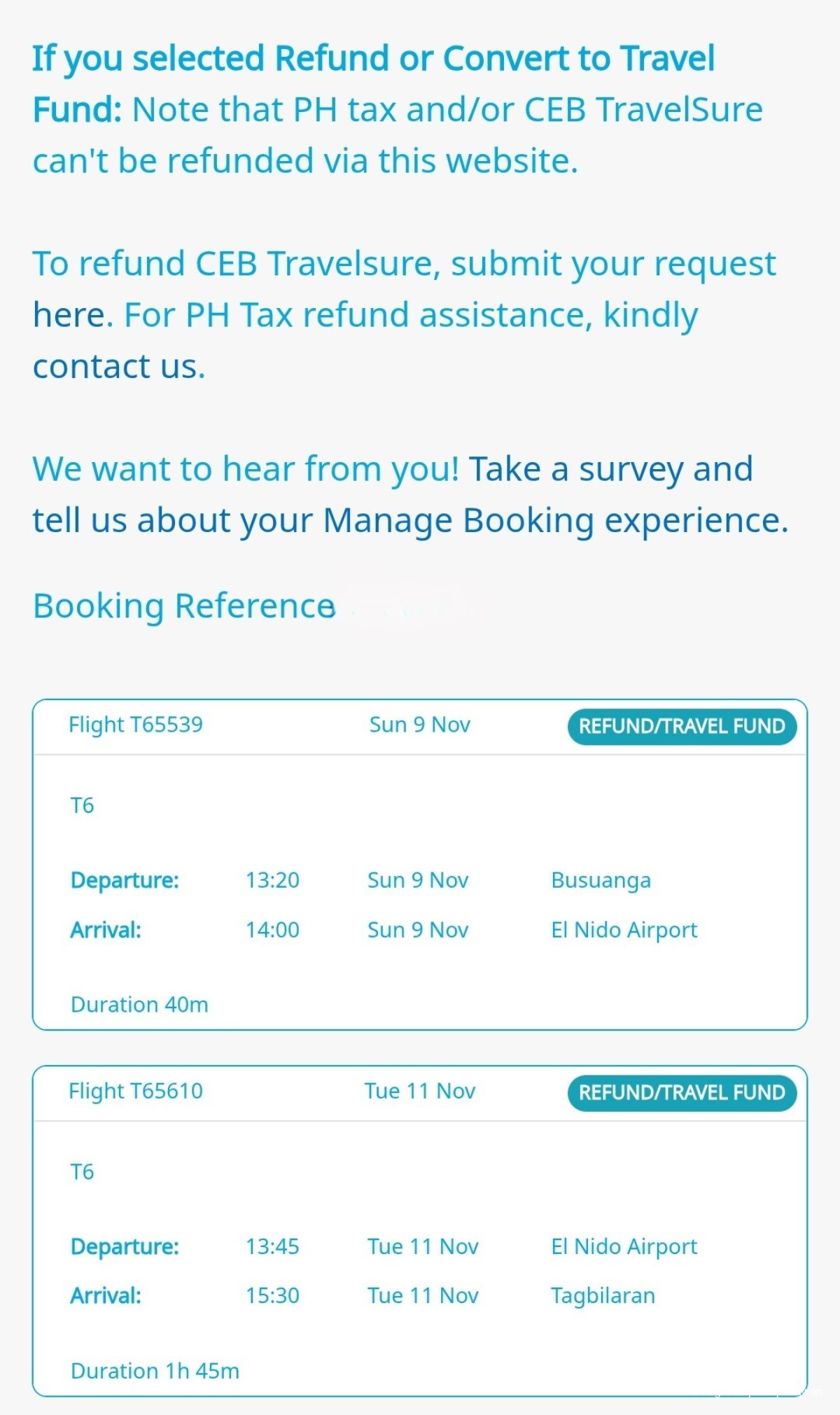Click the 13:45 departure time
Viewport: 840px width, 1415px height.
(x=272, y=1246)
